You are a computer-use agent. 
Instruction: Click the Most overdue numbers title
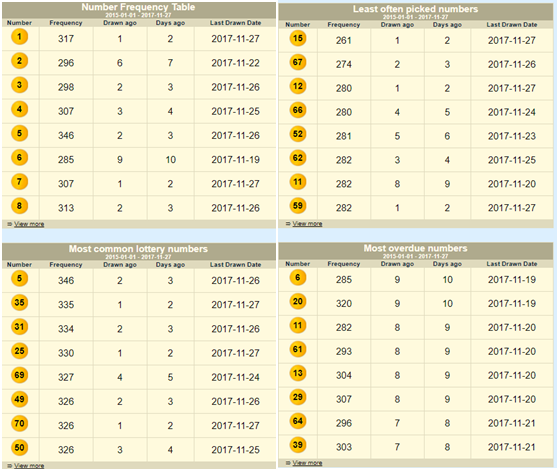[x=415, y=248]
